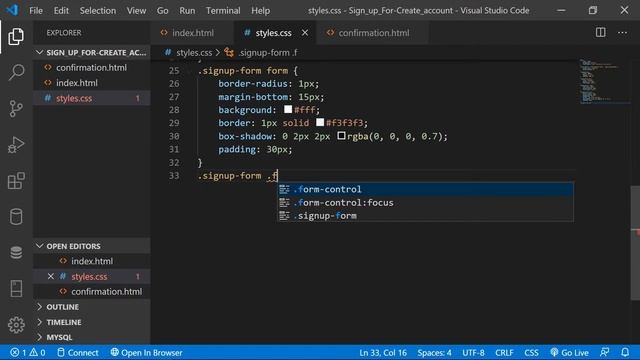Click the #fff background color swatch
This screenshot has height=360, width=640.
[x=288, y=109]
